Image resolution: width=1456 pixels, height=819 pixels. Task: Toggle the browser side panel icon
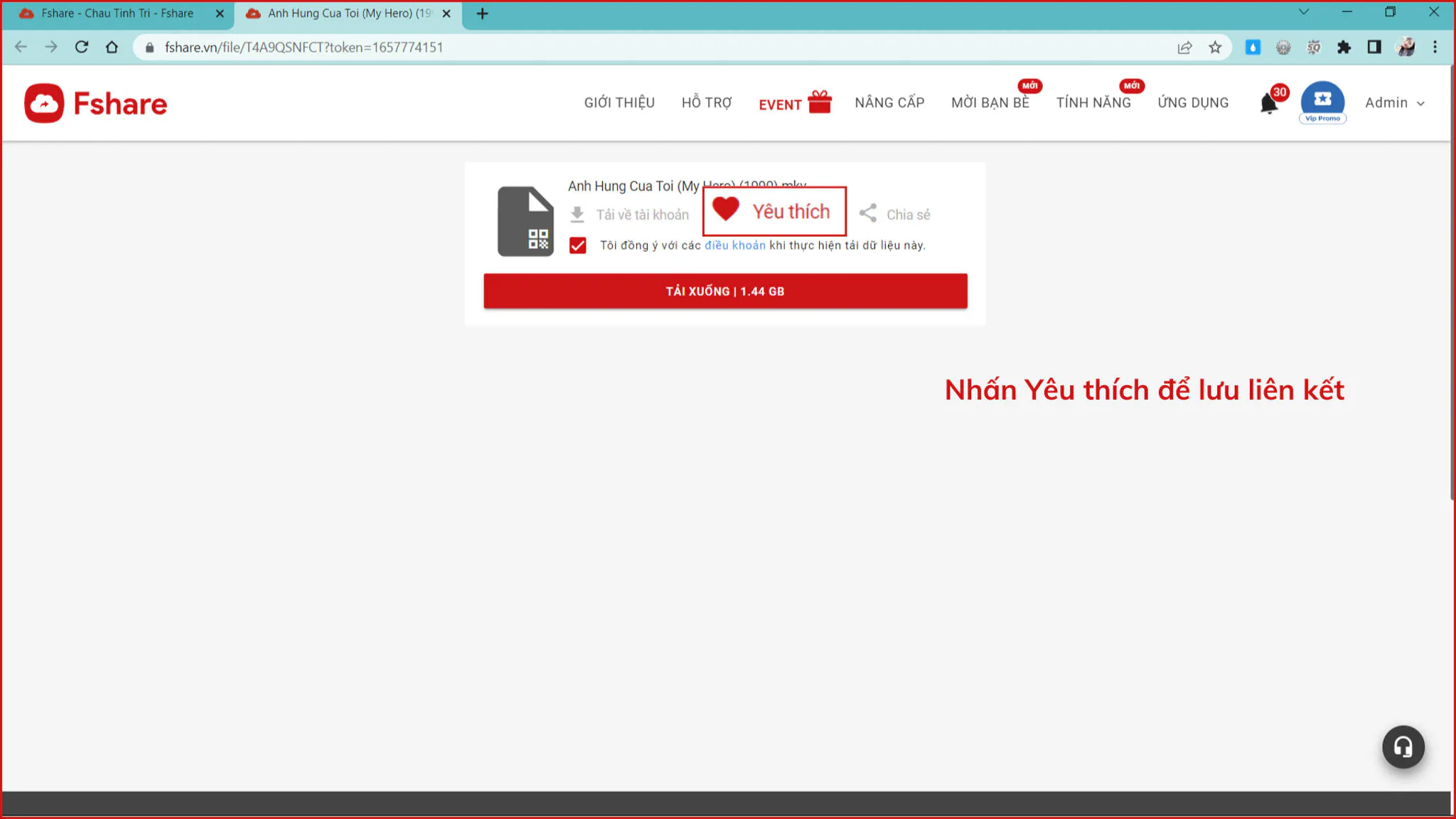click(x=1374, y=47)
